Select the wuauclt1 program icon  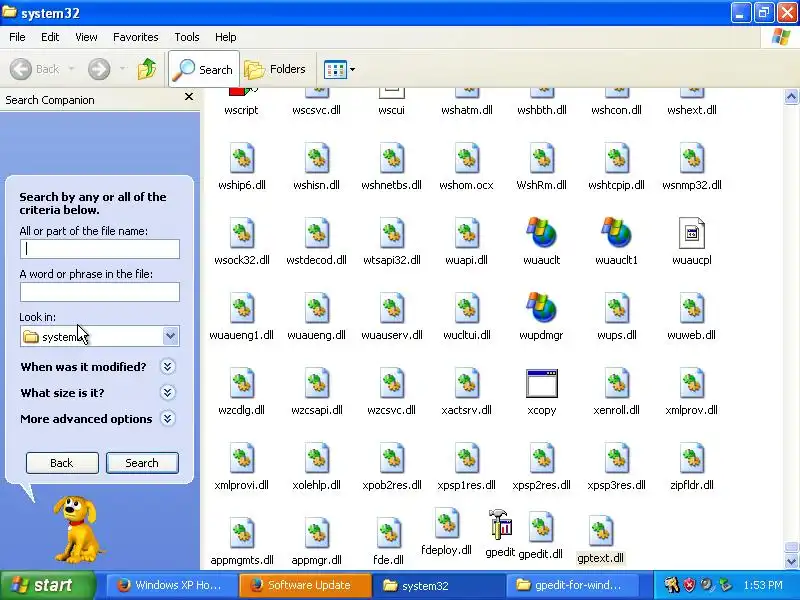click(616, 233)
